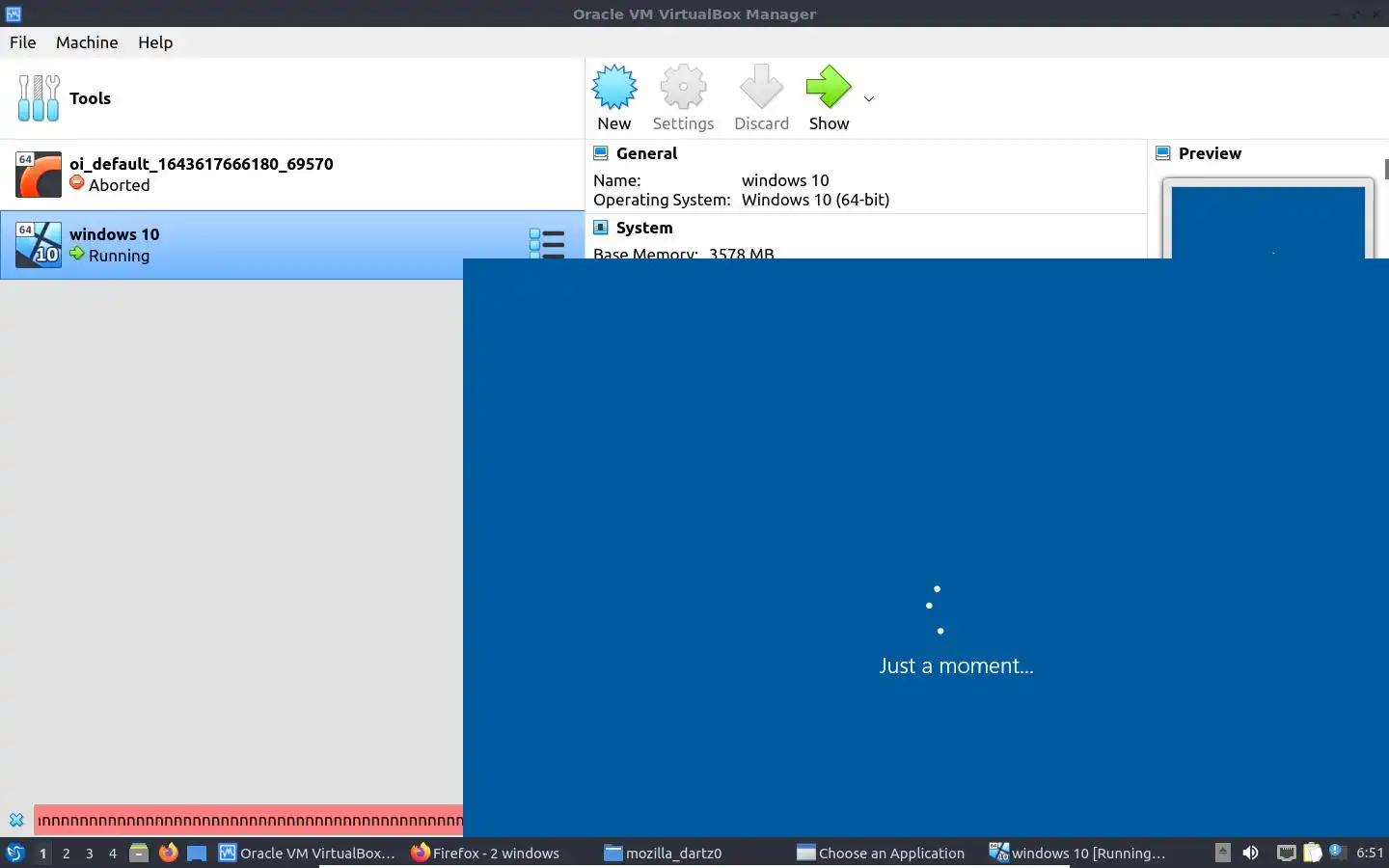The width and height of the screenshot is (1389, 868).
Task: Click the Aborted status icon
Action: tap(77, 183)
